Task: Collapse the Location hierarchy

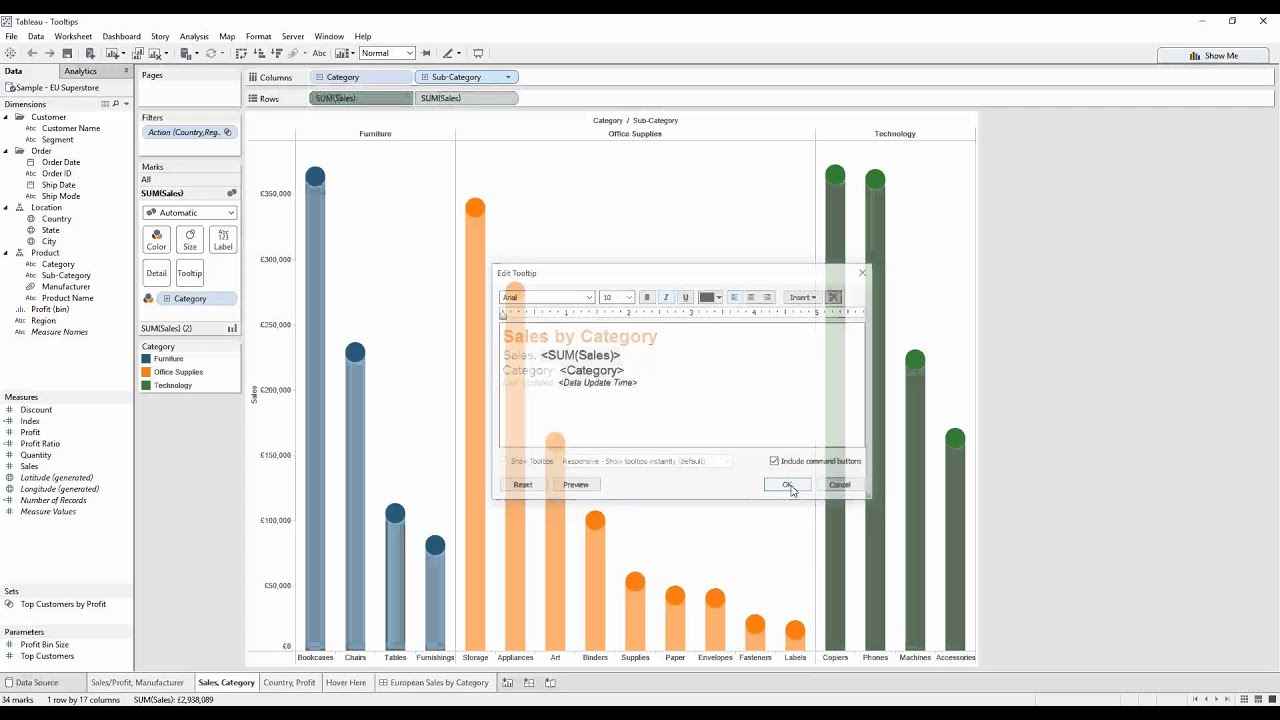Action: point(7,208)
